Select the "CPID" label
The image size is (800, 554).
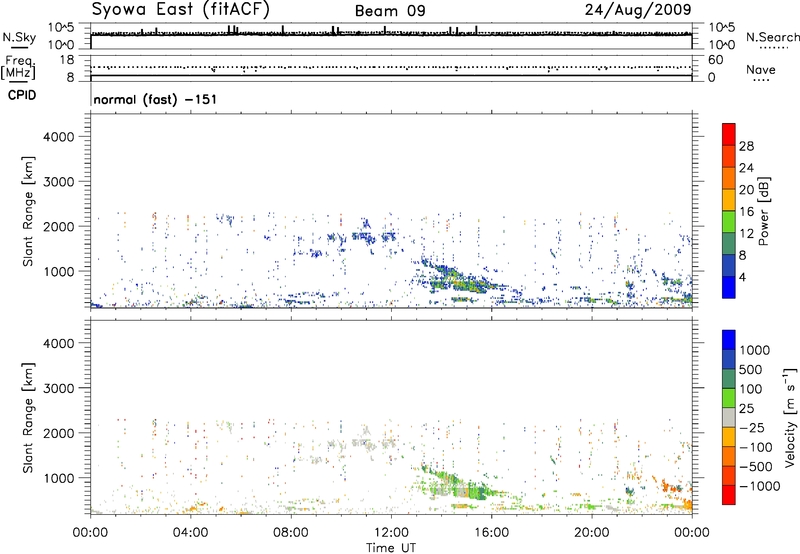(x=22, y=95)
